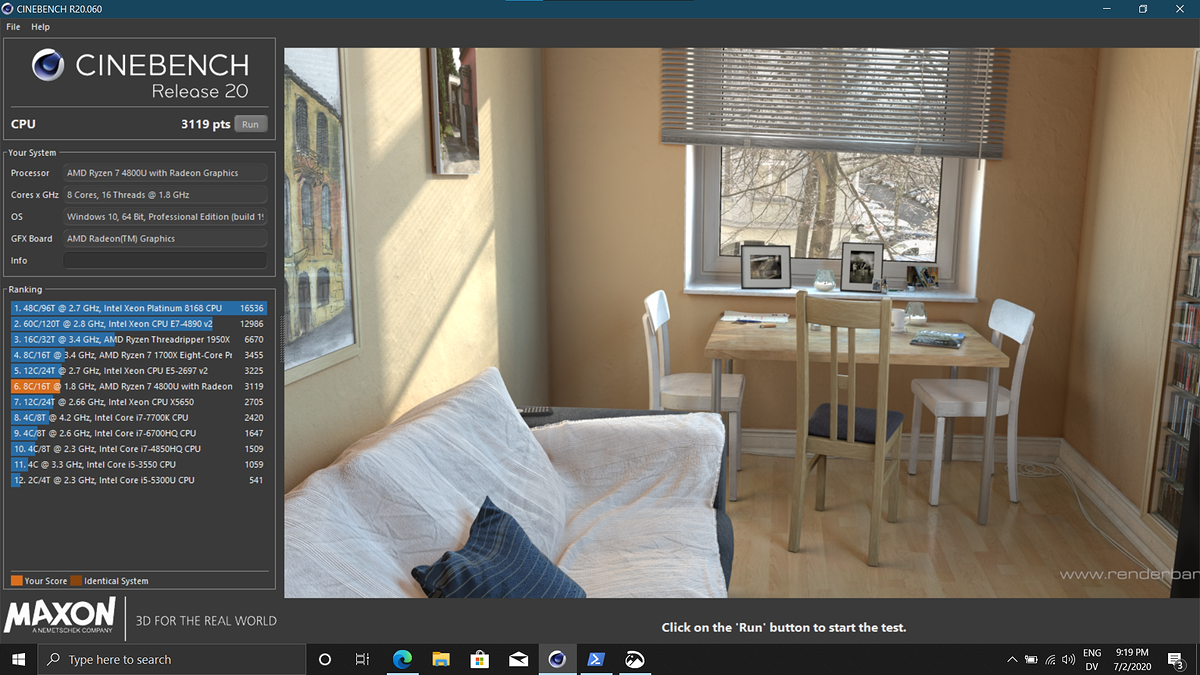Click the Info input field
Viewport: 1200px width, 675px height.
pyautogui.click(x=165, y=260)
